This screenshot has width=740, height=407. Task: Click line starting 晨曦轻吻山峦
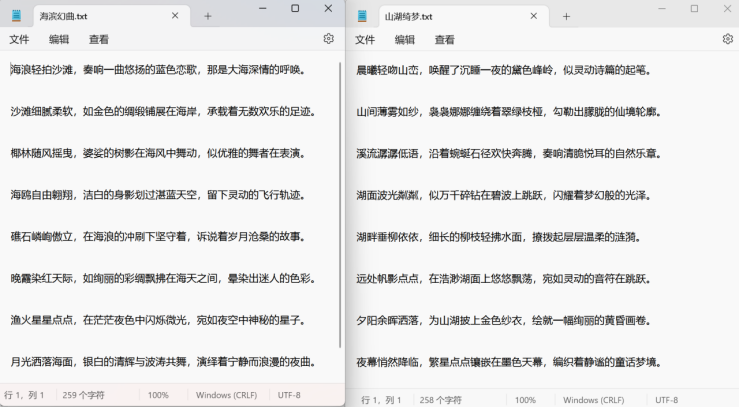(x=505, y=70)
